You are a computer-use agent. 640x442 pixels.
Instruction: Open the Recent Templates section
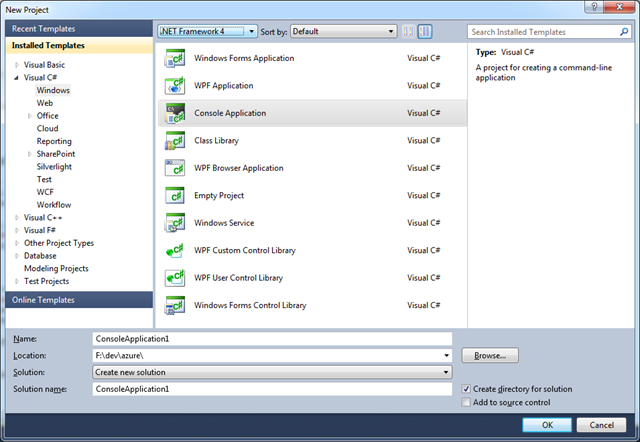pos(43,29)
